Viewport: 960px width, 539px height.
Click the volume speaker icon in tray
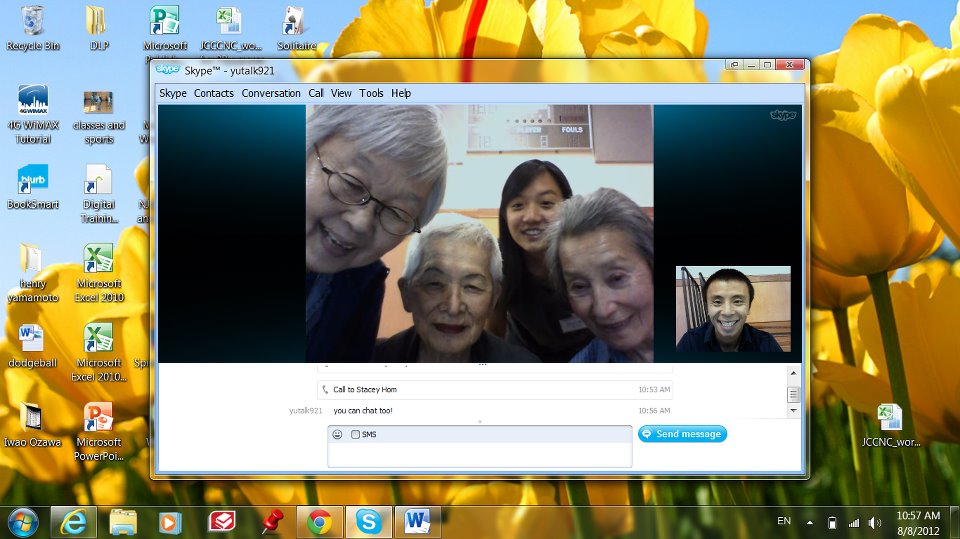(x=875, y=522)
